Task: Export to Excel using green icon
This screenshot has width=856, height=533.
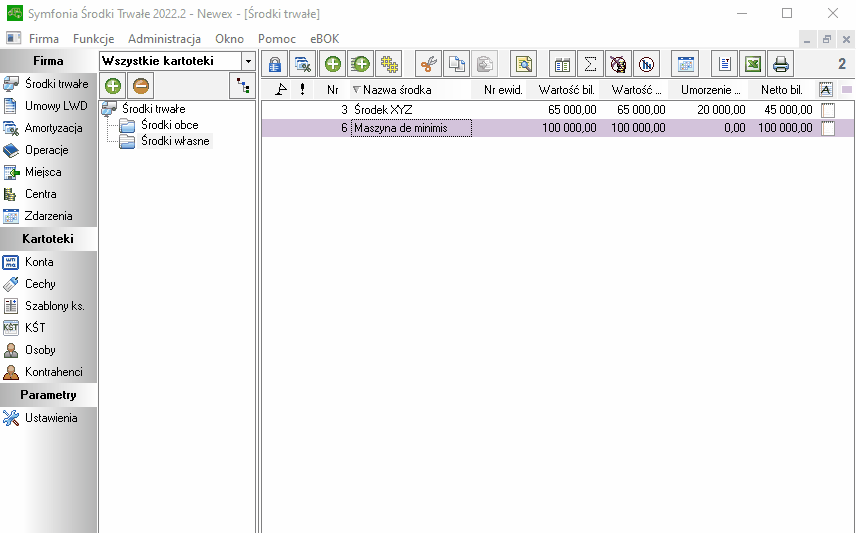Action: tap(753, 64)
